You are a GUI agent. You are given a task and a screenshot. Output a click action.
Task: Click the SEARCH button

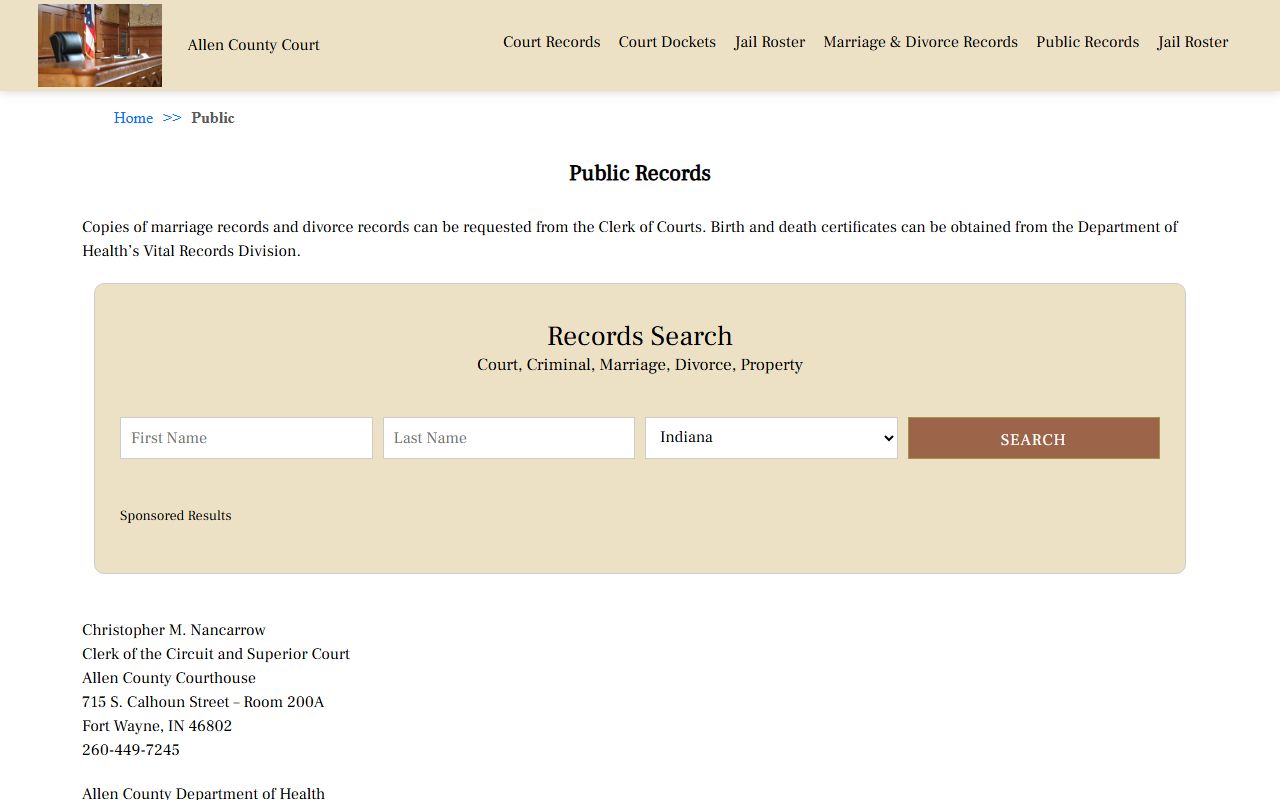1034,438
